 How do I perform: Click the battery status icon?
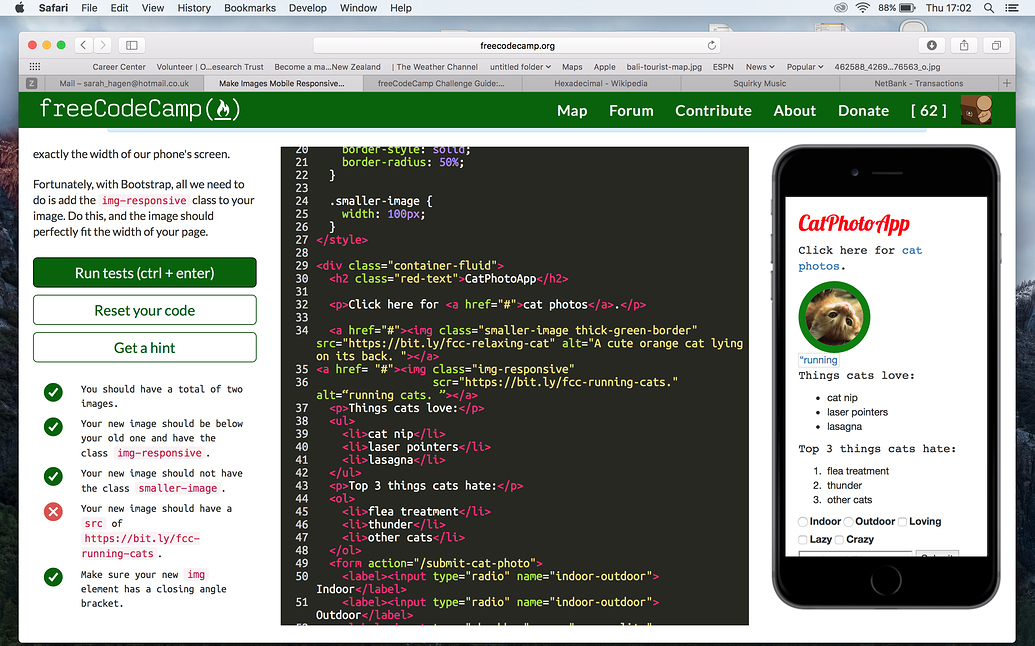tap(907, 8)
